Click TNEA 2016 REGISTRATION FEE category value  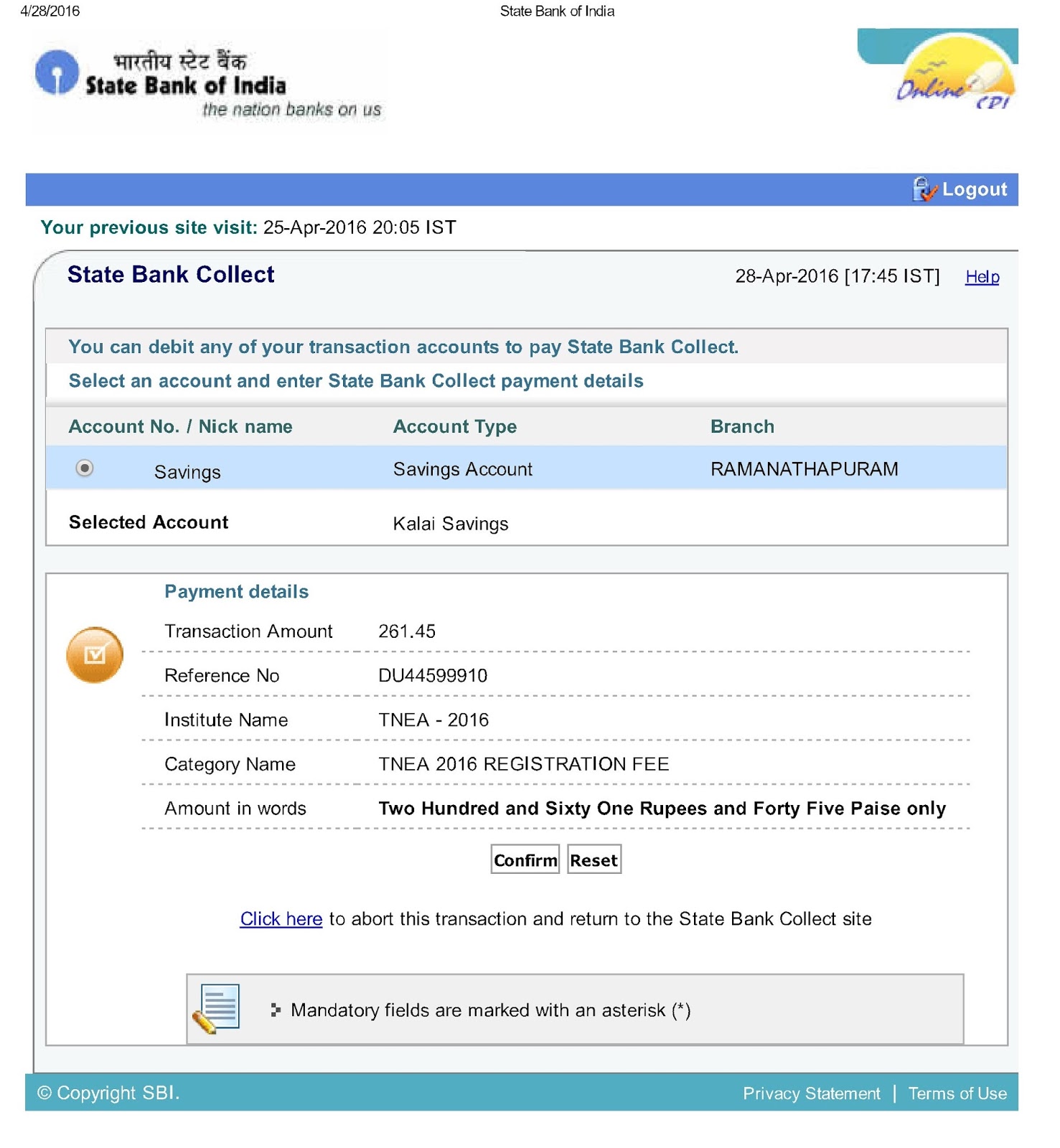coord(524,764)
